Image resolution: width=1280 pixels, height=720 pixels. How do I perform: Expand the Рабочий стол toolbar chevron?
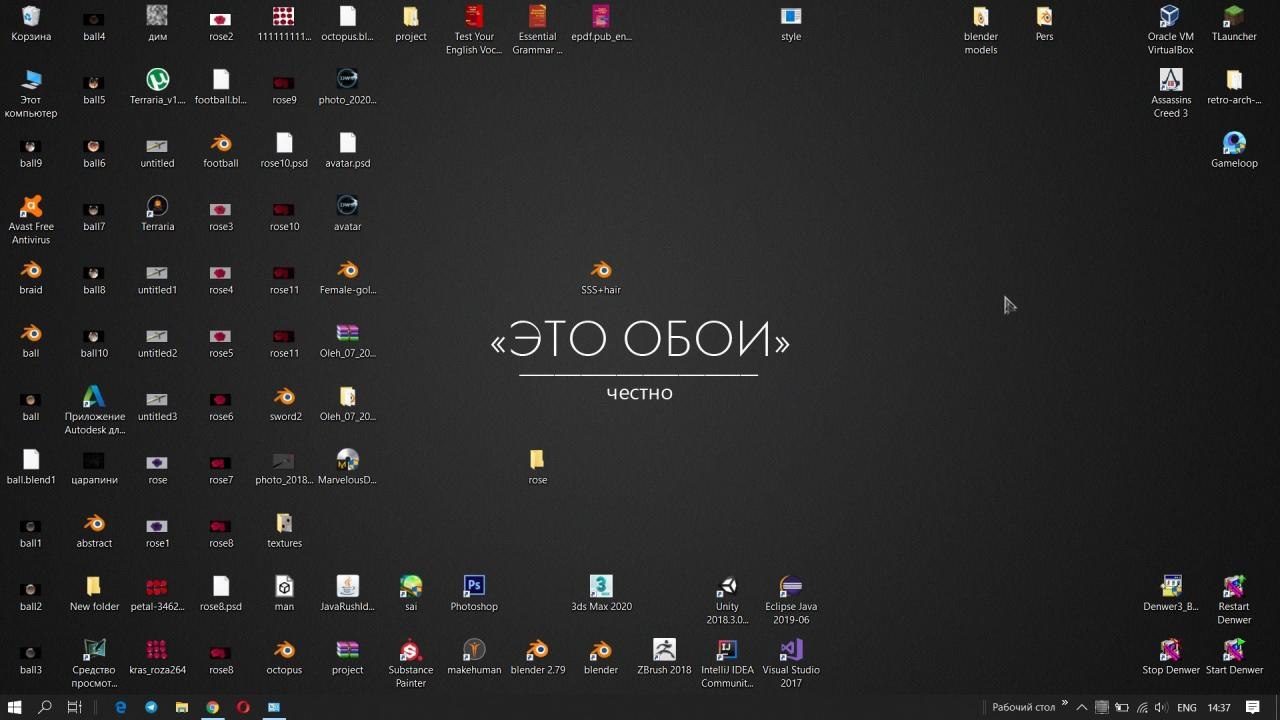1064,703
